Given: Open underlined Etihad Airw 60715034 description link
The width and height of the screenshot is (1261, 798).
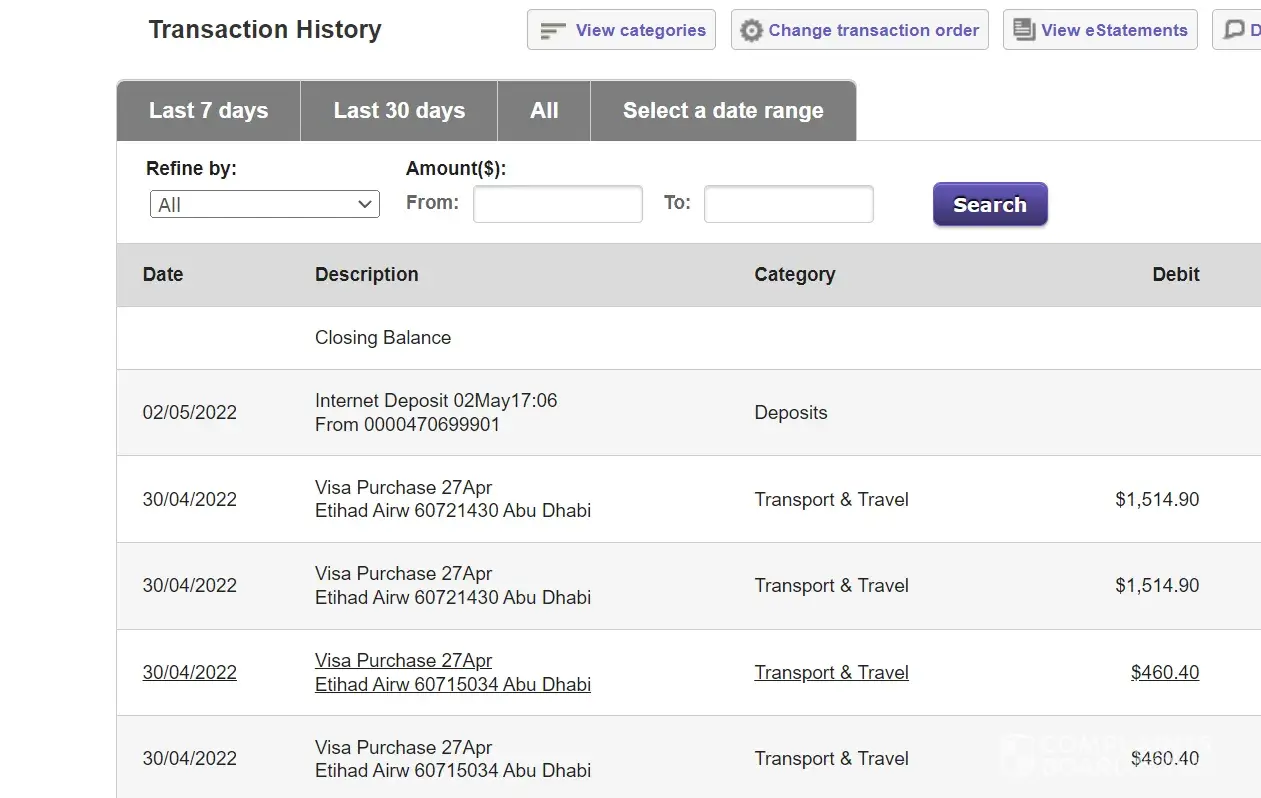Looking at the screenshot, I should (x=452, y=685).
